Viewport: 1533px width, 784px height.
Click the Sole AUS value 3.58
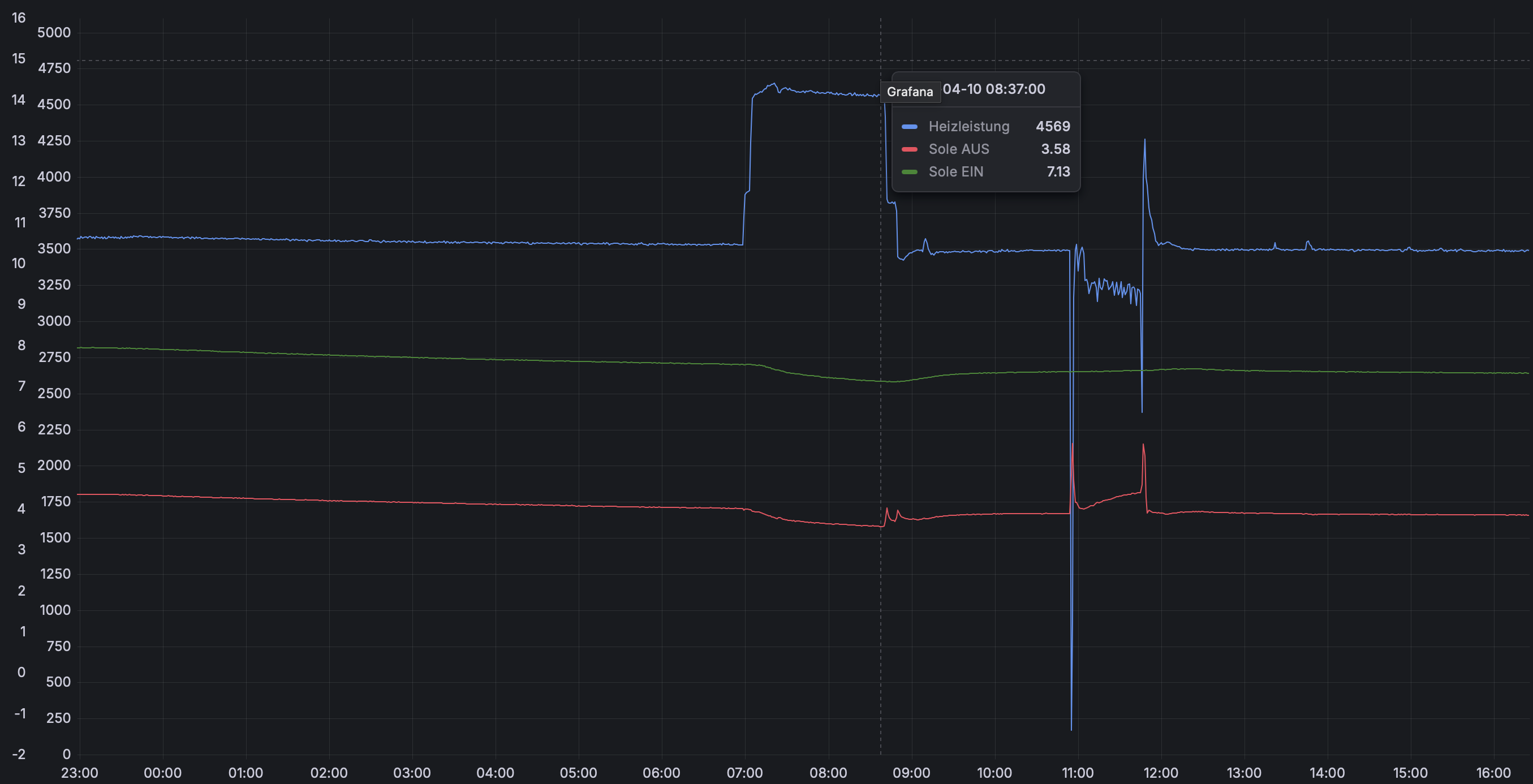click(1055, 149)
